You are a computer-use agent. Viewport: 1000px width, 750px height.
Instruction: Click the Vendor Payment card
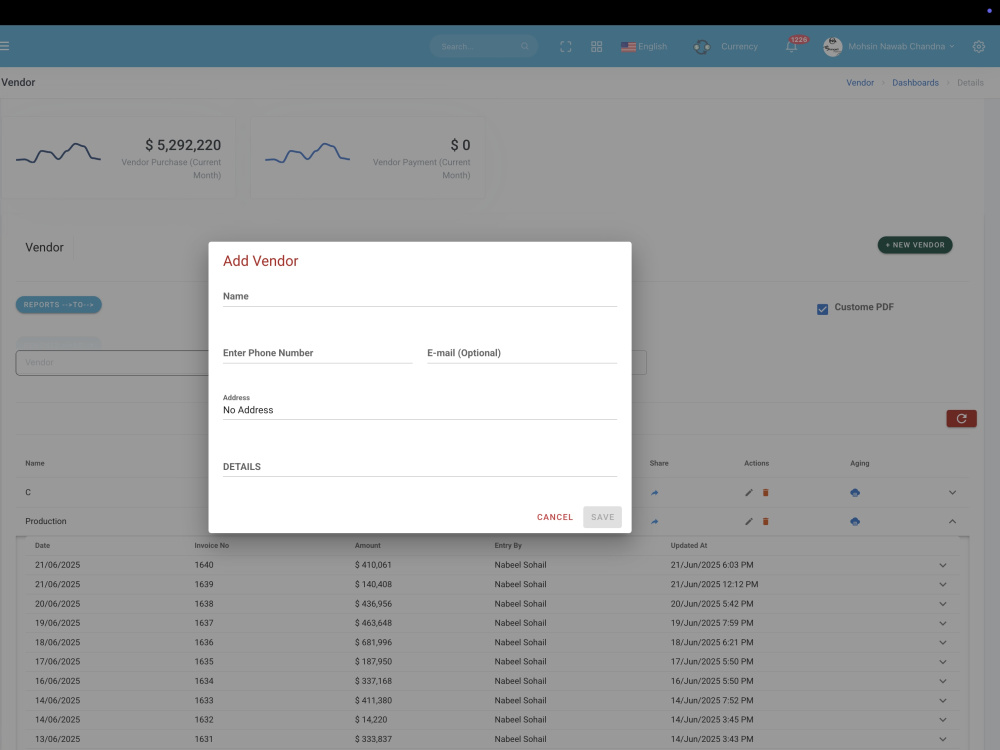367,157
